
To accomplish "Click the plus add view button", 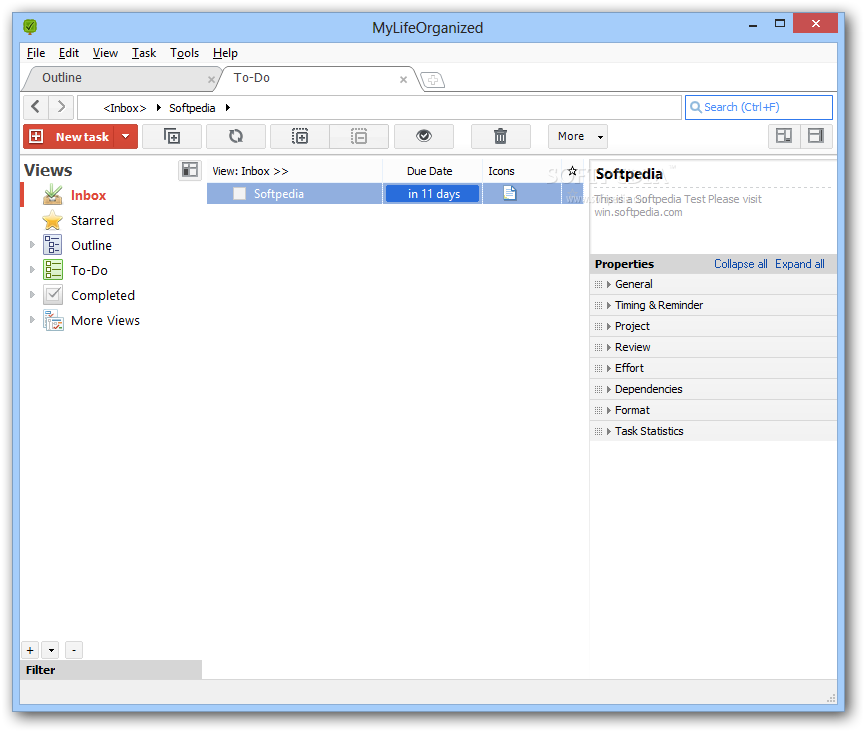I will coord(30,650).
